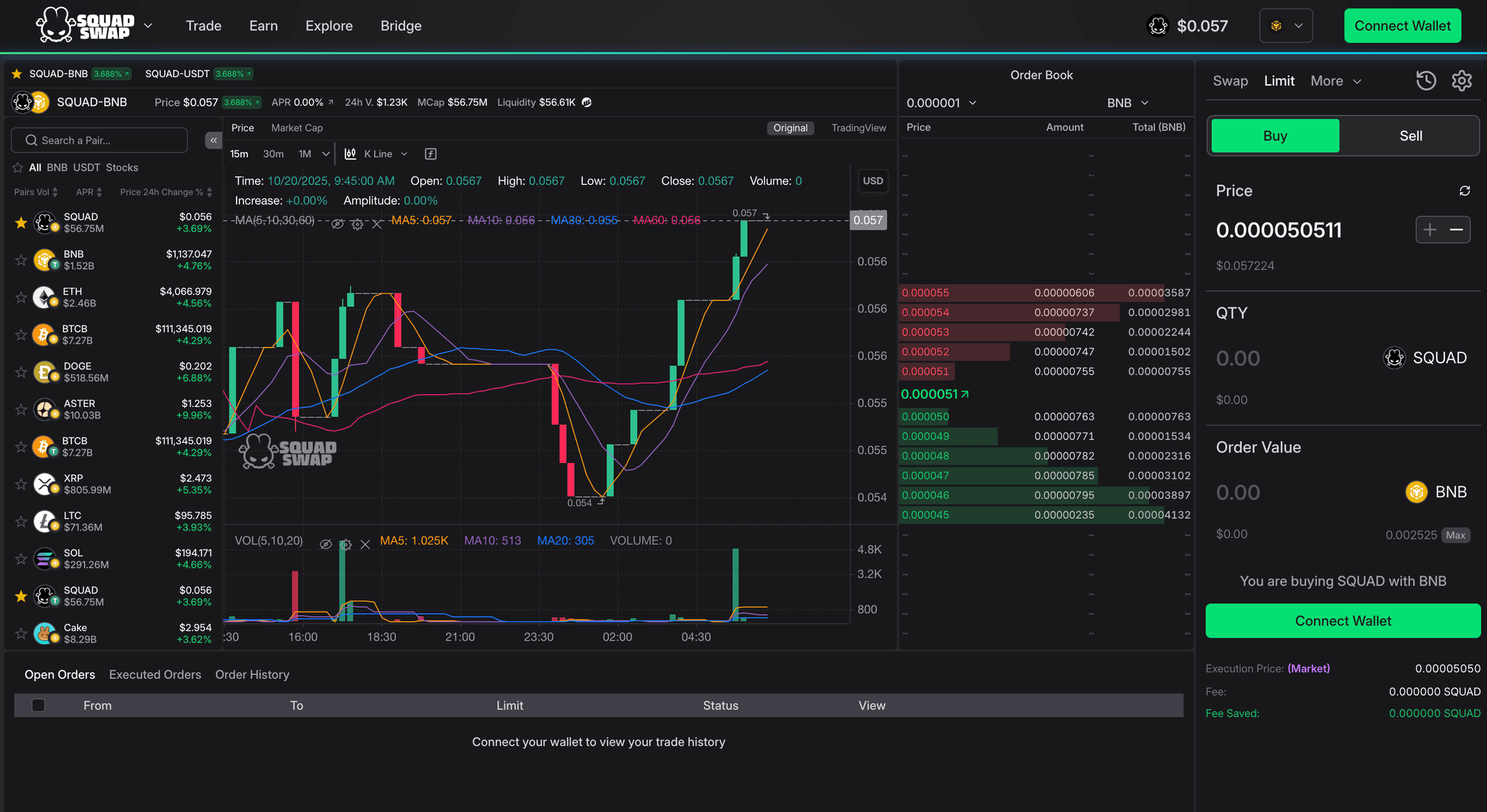Check the select-all checkbox in Open Orders table
Image resolution: width=1487 pixels, height=812 pixels.
(38, 705)
